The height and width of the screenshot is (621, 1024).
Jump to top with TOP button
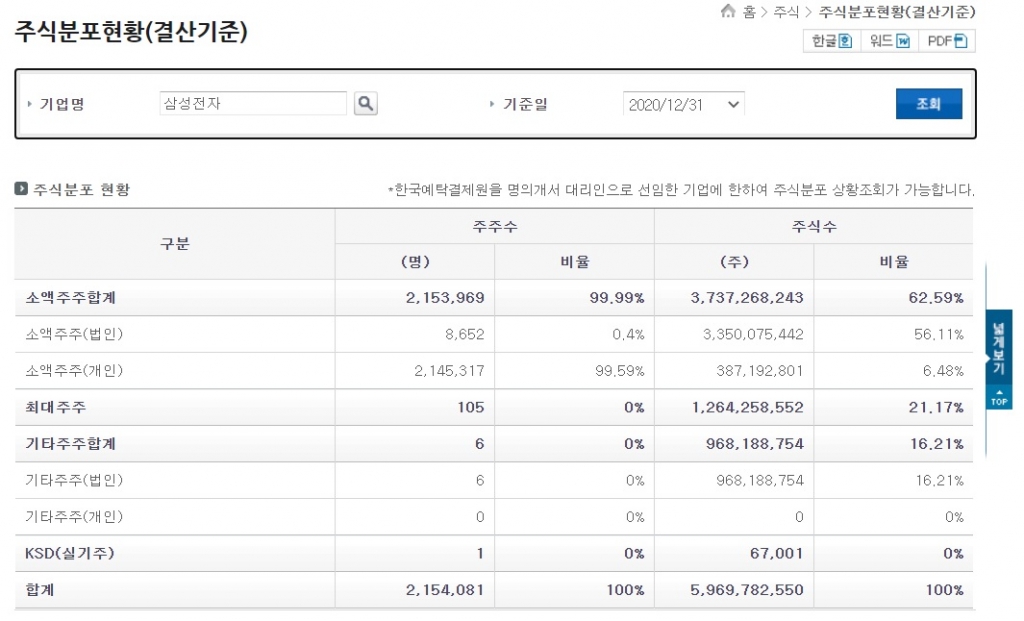[999, 398]
